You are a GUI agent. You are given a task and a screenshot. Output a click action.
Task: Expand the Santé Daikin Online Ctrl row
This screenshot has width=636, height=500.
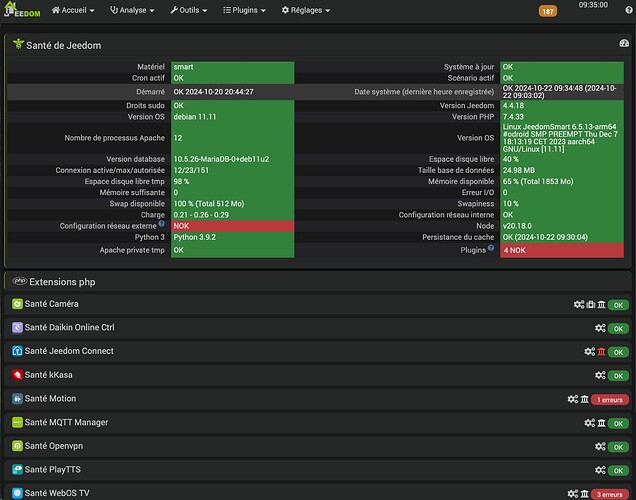coord(318,328)
